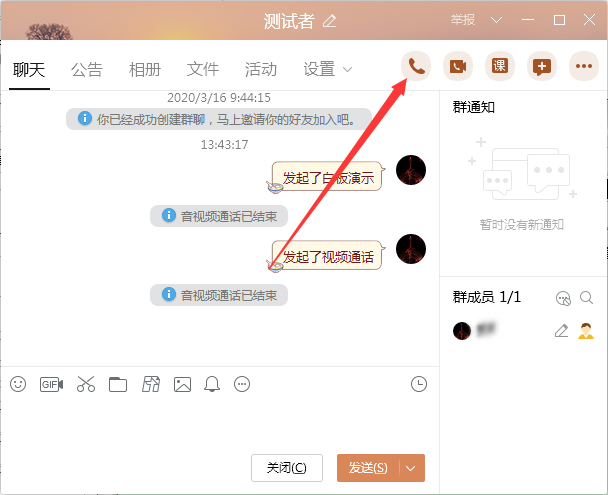Click the 音视频通话已结束 notice below 发起了视频通话

tap(219, 295)
